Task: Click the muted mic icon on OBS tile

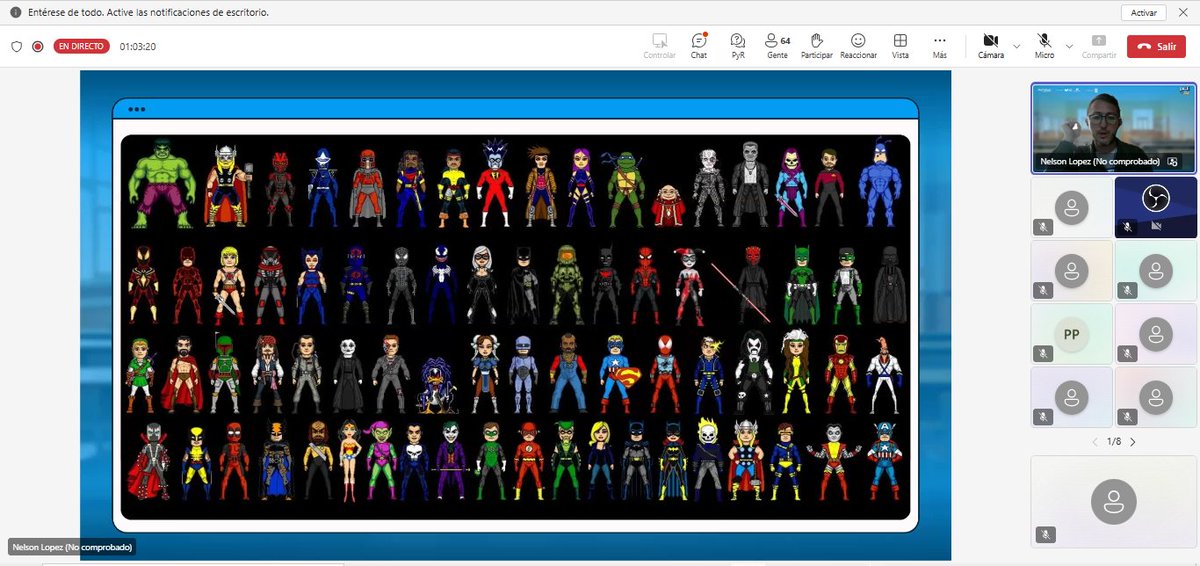Action: (x=1127, y=227)
